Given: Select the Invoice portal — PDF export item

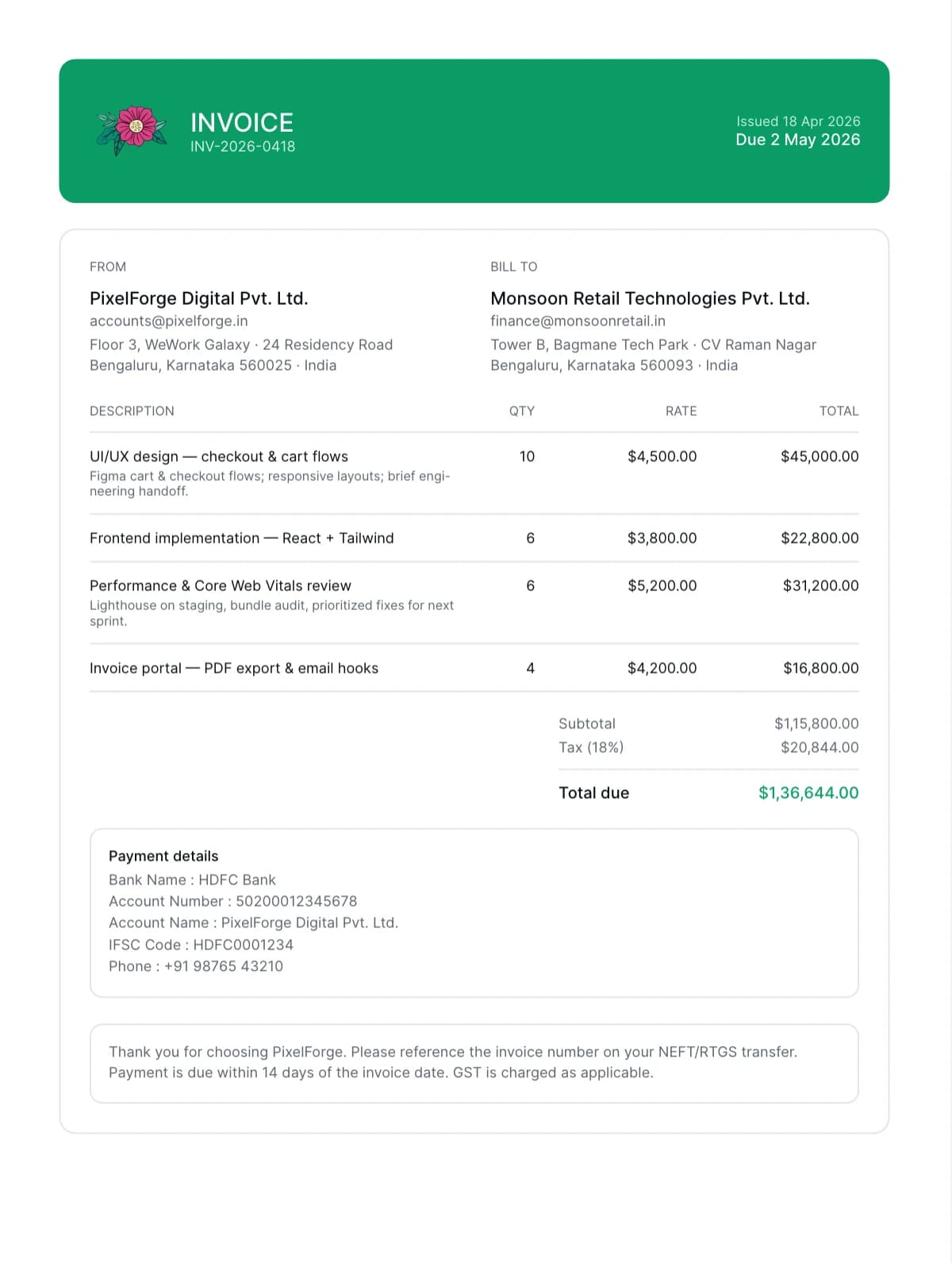Looking at the screenshot, I should [x=234, y=669].
